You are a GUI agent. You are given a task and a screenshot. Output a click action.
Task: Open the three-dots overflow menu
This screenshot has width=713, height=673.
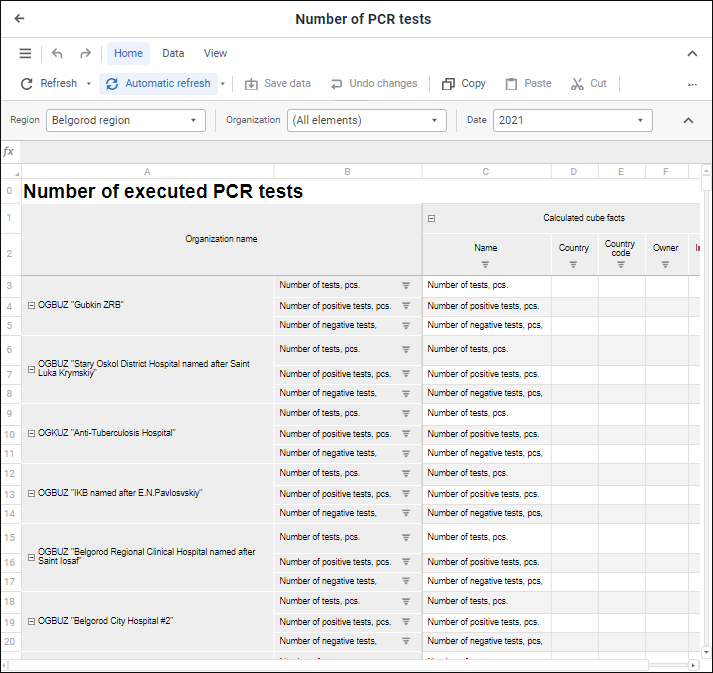point(692,84)
